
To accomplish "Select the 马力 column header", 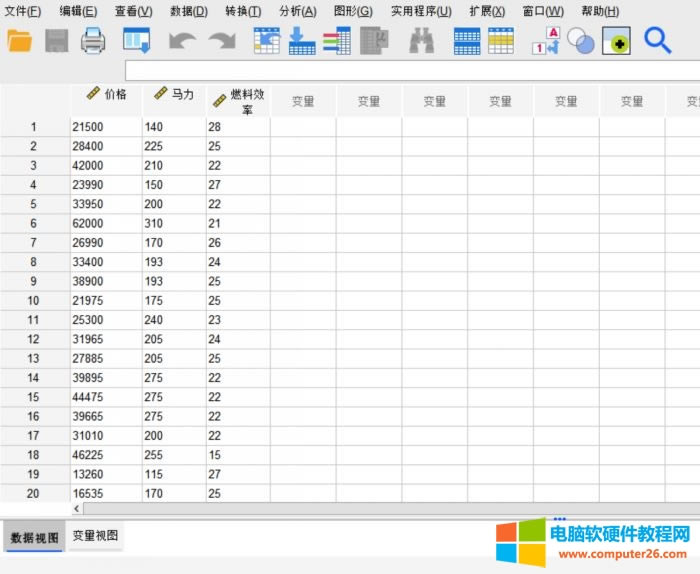I will 174,101.
